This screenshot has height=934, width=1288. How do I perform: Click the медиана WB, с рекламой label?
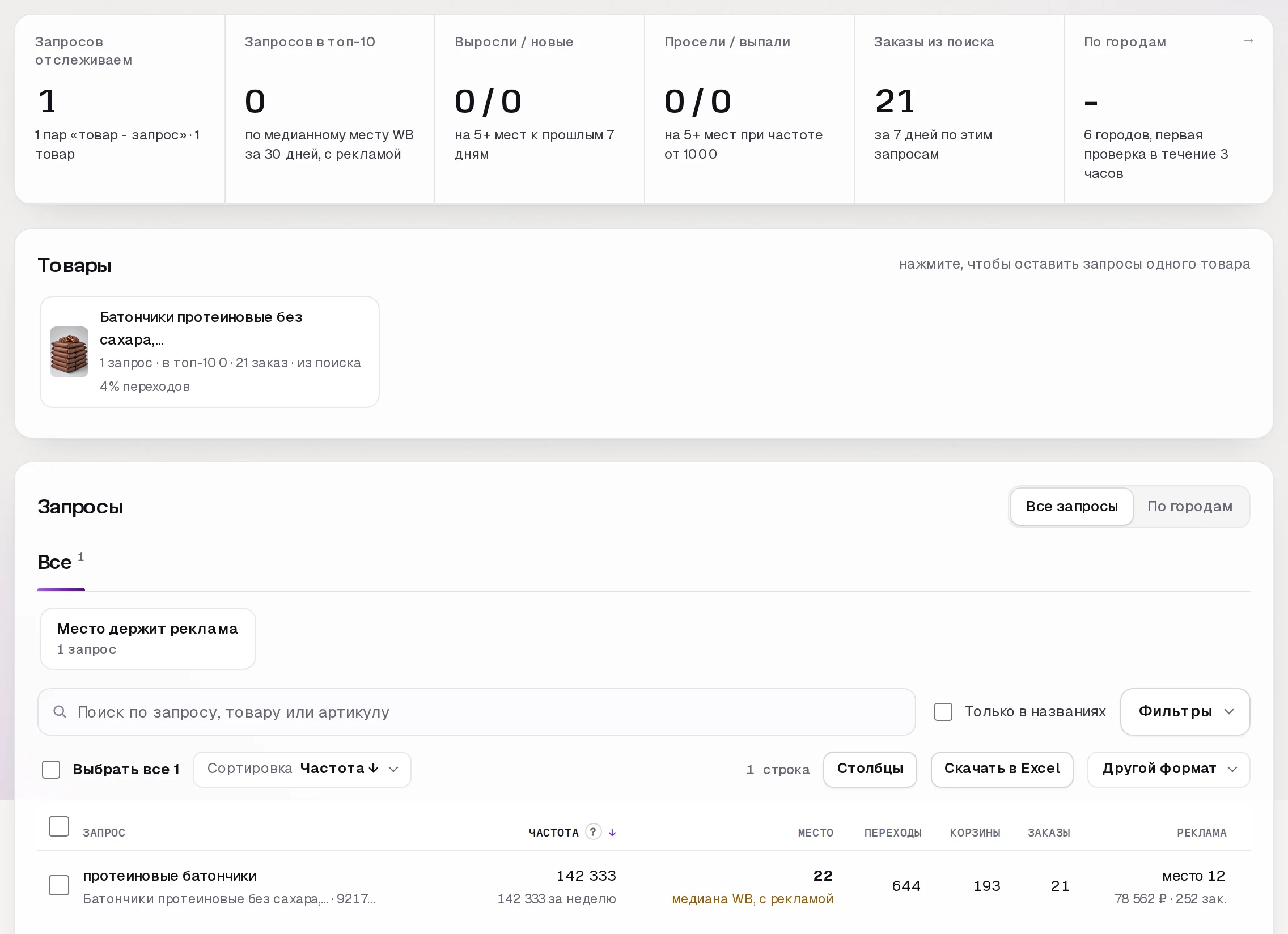tap(752, 899)
